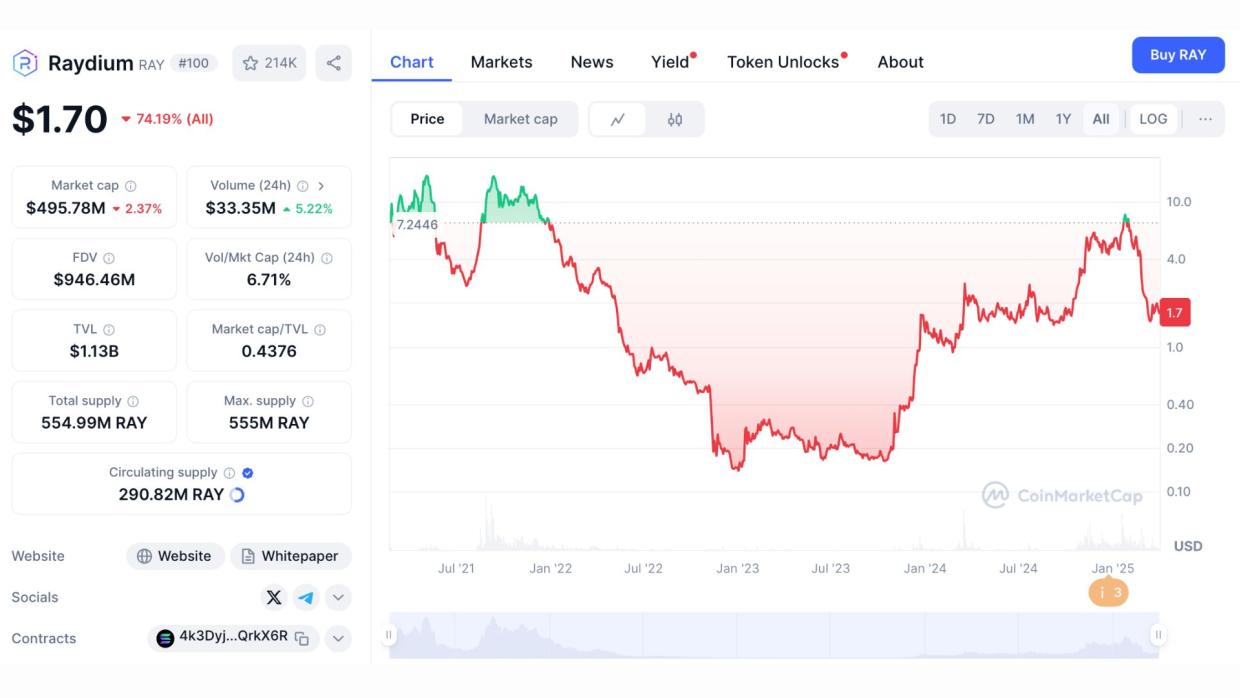
Task: Click the Solana contract chain icon
Action: 166,638
